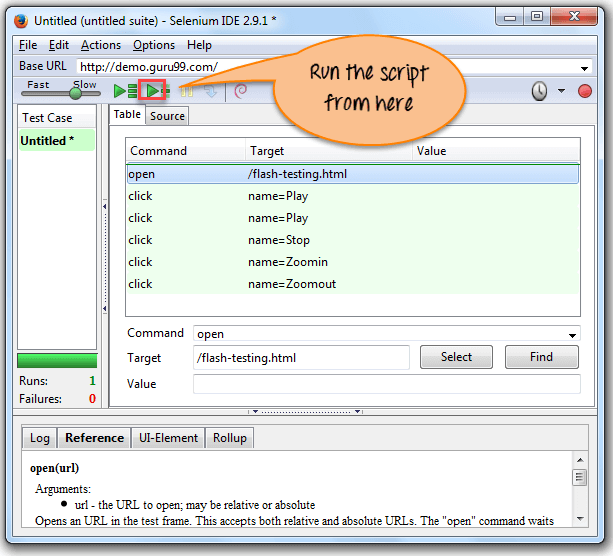Open the Reference tab
This screenshot has width=613, height=556.
point(94,438)
